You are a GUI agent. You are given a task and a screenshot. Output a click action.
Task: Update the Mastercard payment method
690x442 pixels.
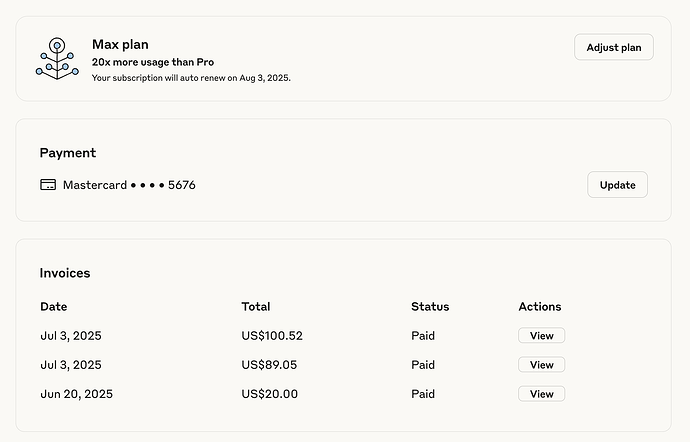617,184
